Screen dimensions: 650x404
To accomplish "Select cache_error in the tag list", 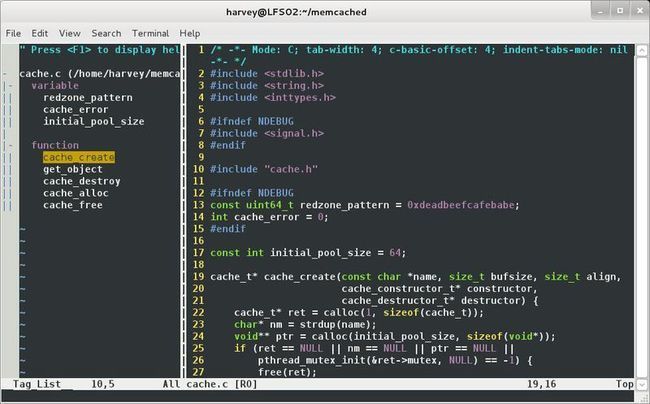I will (75, 109).
